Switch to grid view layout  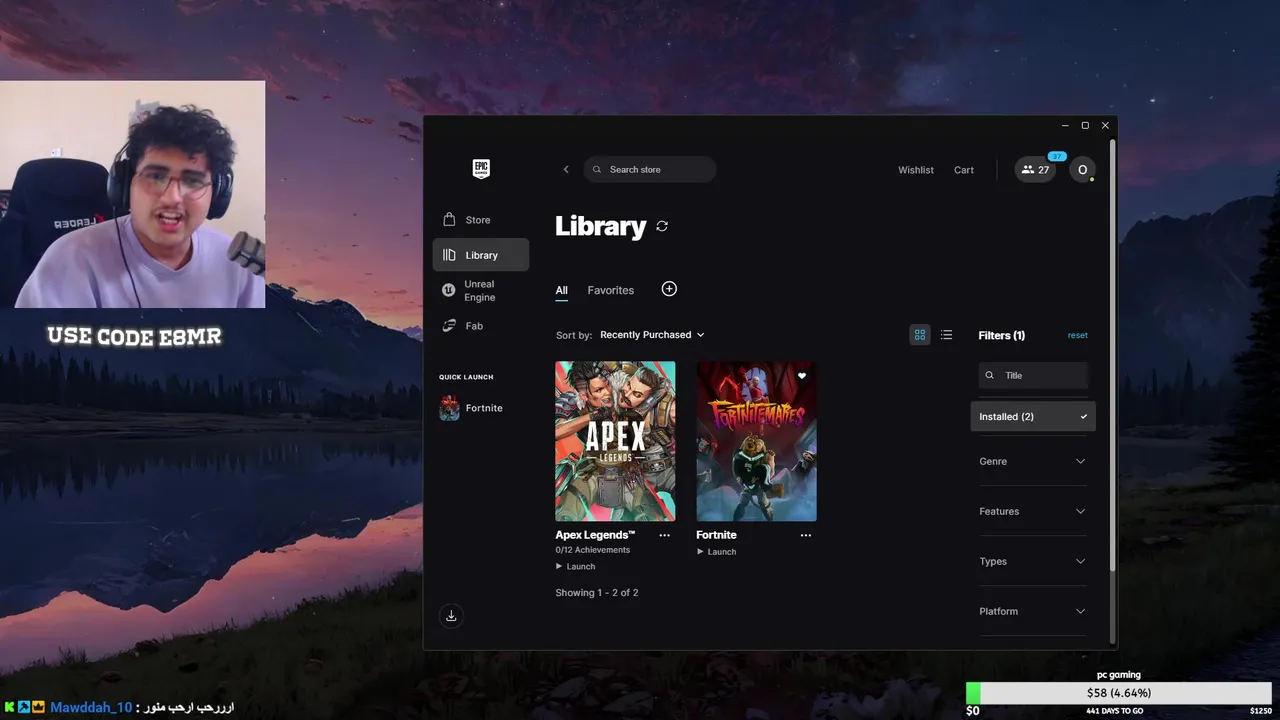(x=920, y=335)
